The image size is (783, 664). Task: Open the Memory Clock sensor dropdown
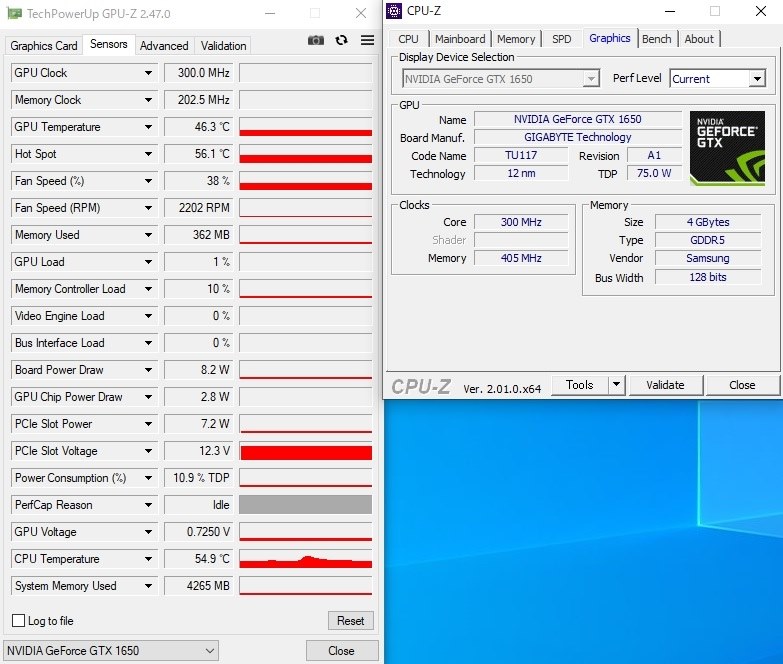pos(148,100)
